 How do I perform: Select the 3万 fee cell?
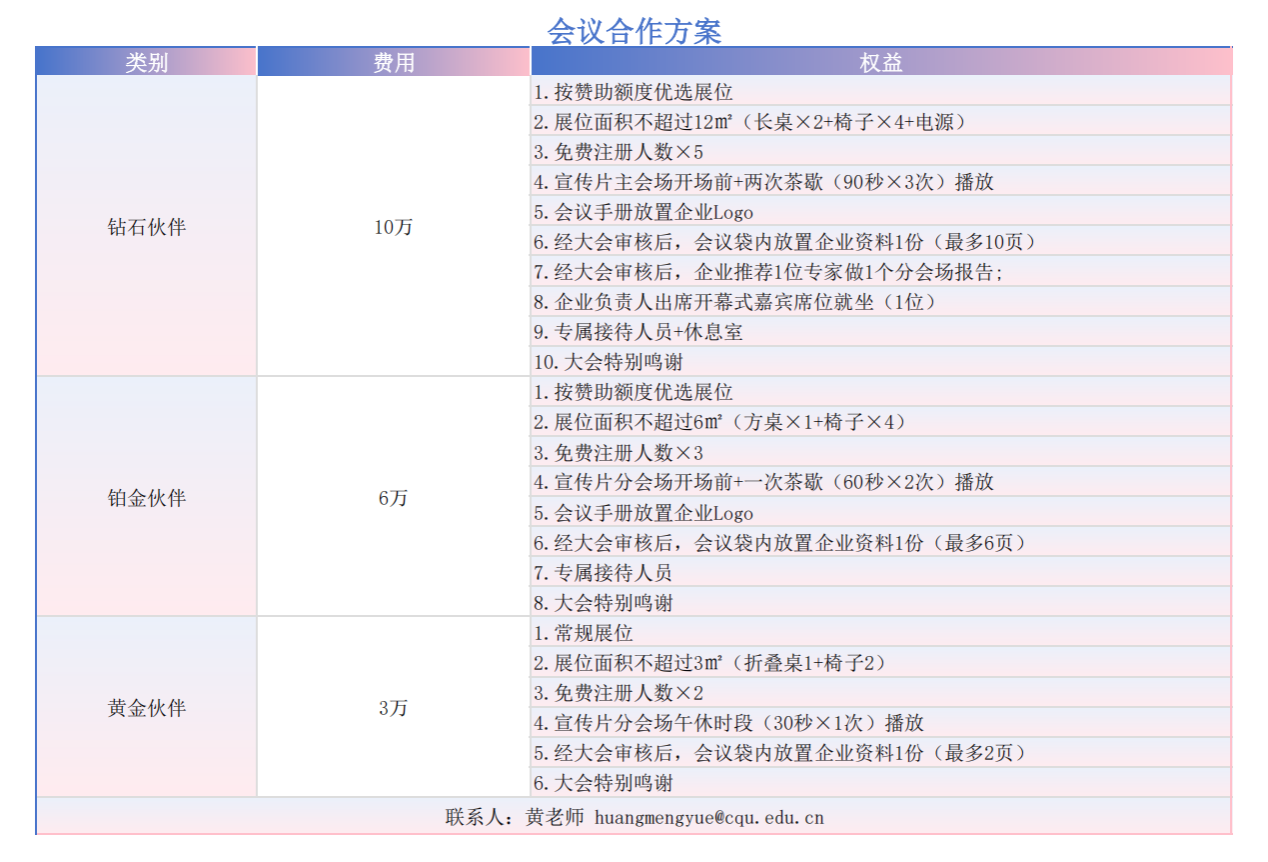[x=393, y=708]
